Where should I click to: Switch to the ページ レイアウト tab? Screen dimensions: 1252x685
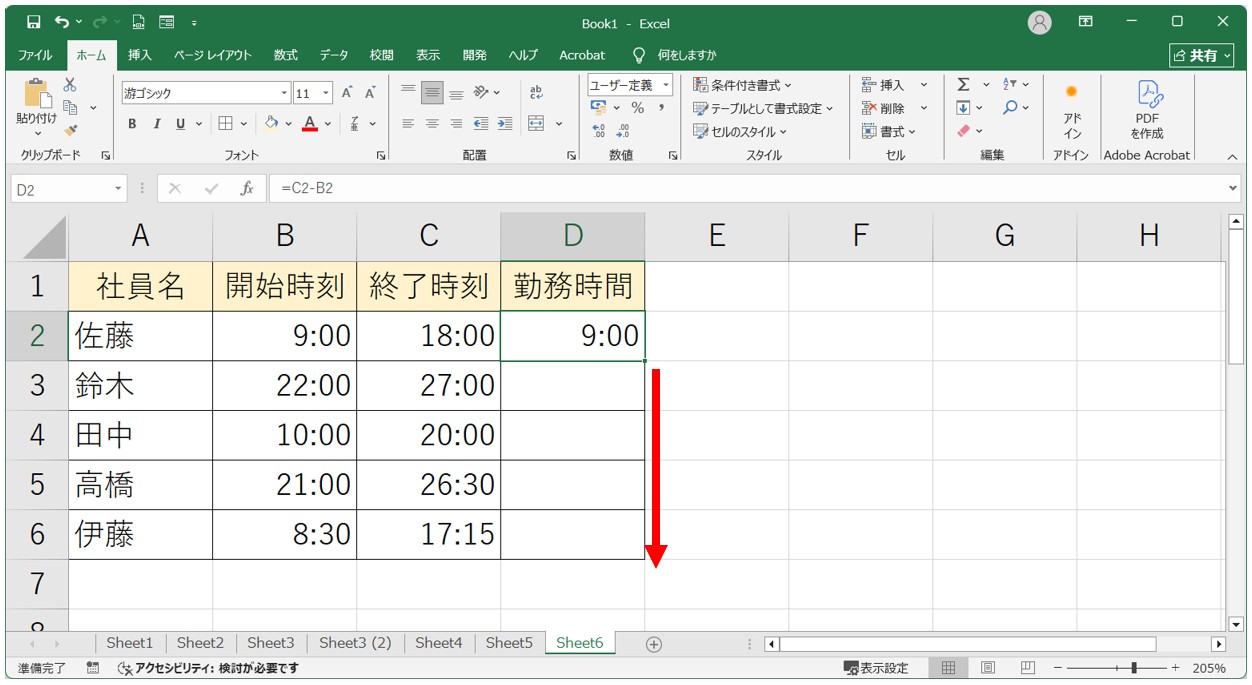click(x=212, y=55)
